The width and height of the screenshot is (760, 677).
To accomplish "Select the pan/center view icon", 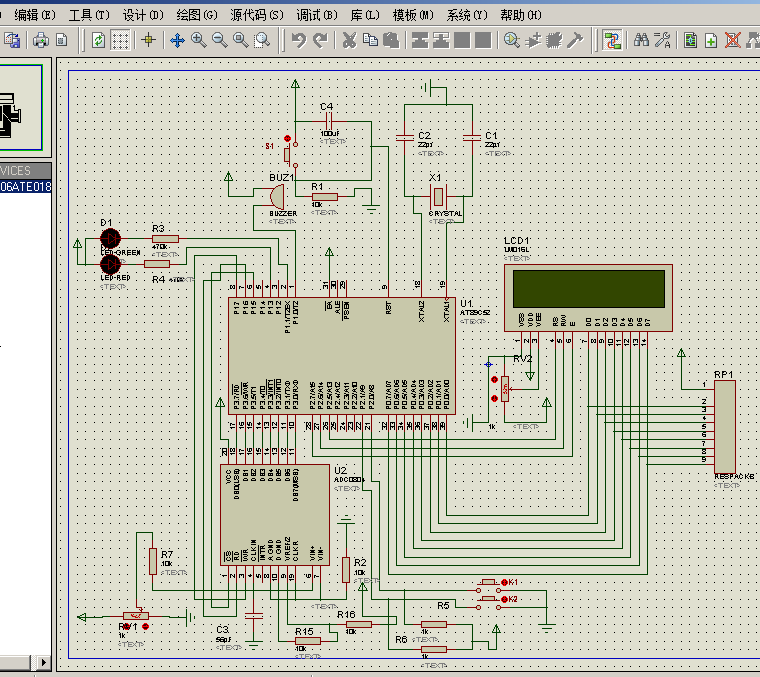I will pos(177,40).
